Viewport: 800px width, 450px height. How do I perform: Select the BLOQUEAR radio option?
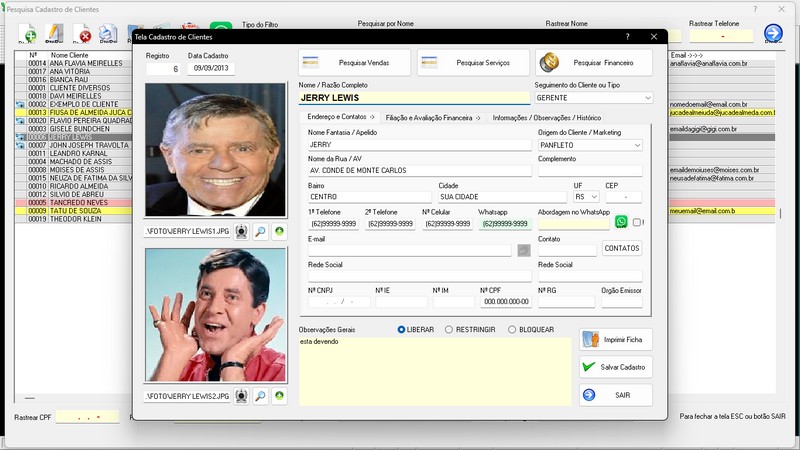pyautogui.click(x=512, y=330)
